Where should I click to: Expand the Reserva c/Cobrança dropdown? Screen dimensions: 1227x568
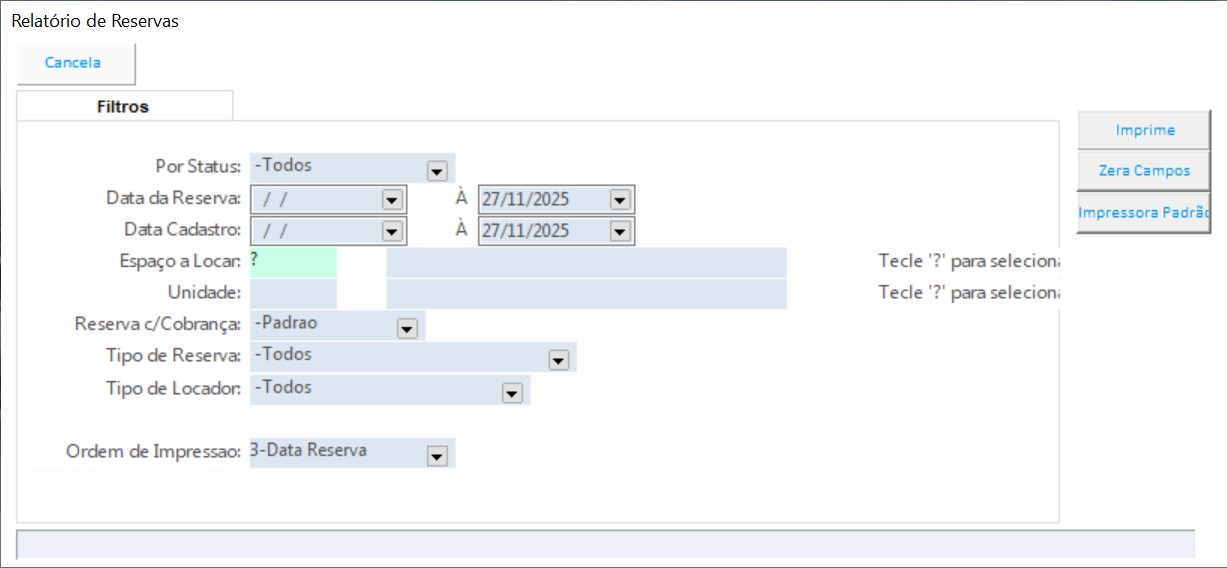(x=407, y=328)
